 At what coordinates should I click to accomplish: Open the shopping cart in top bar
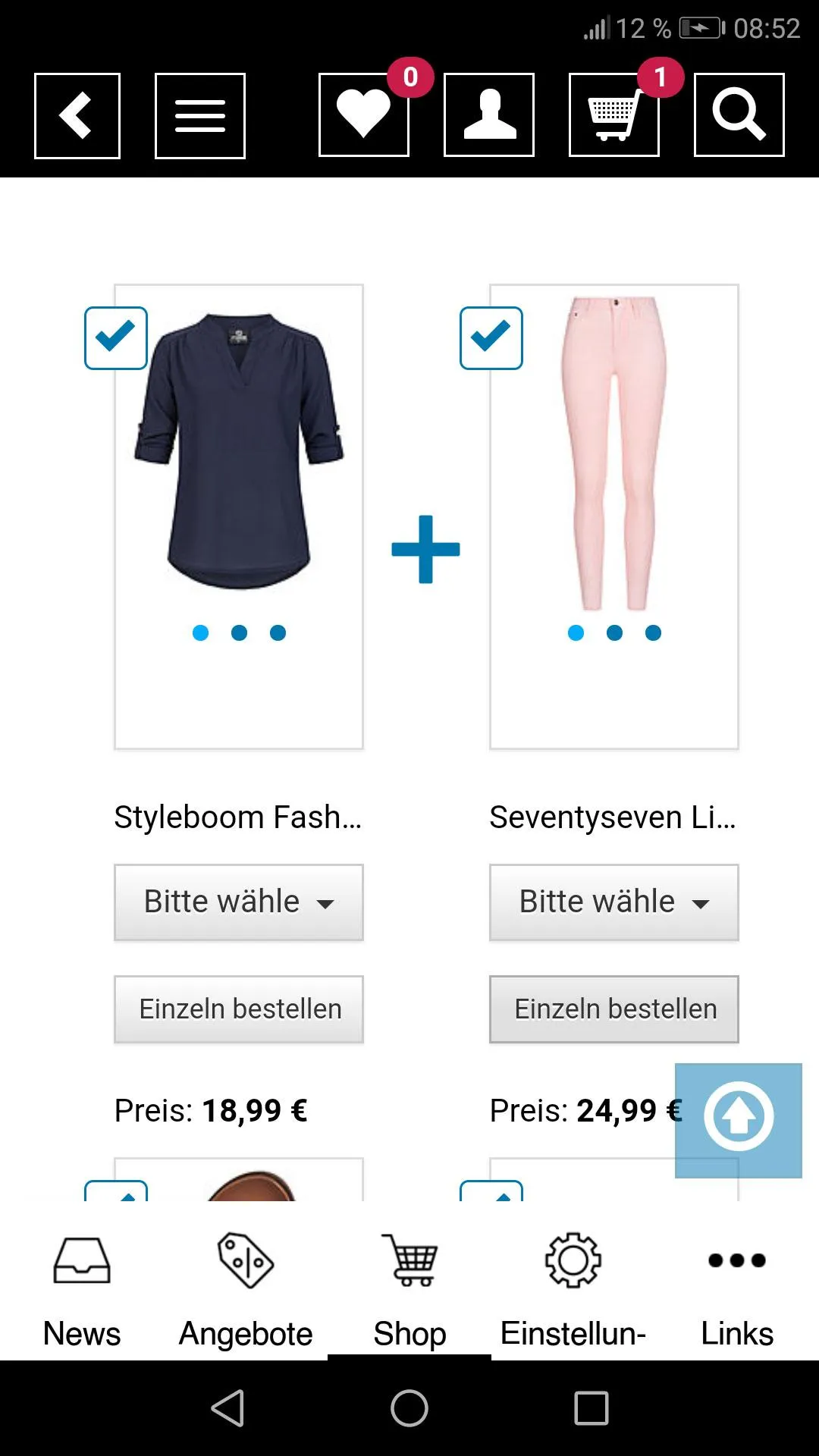[x=613, y=115]
